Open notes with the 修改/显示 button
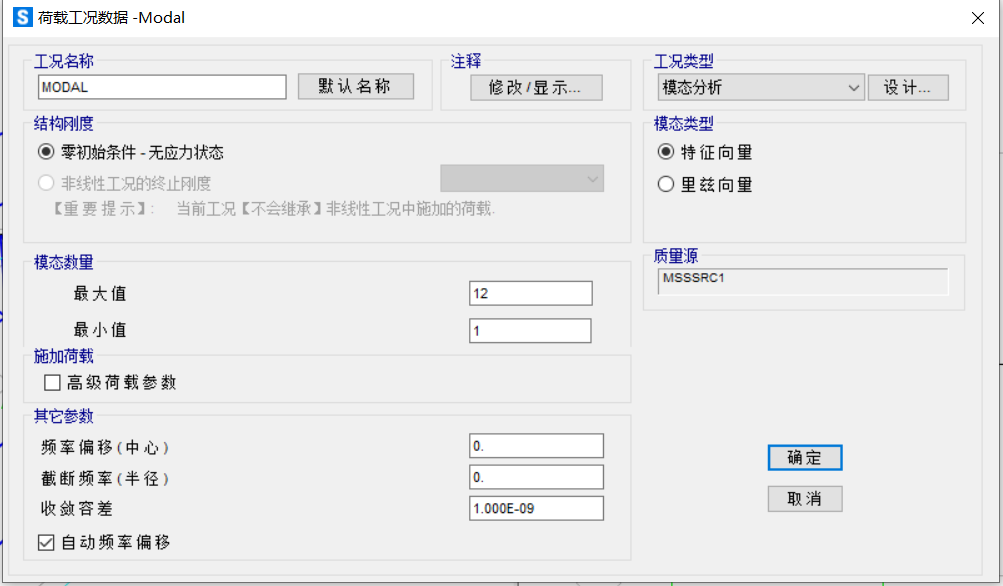The image size is (1003, 586). 536,88
